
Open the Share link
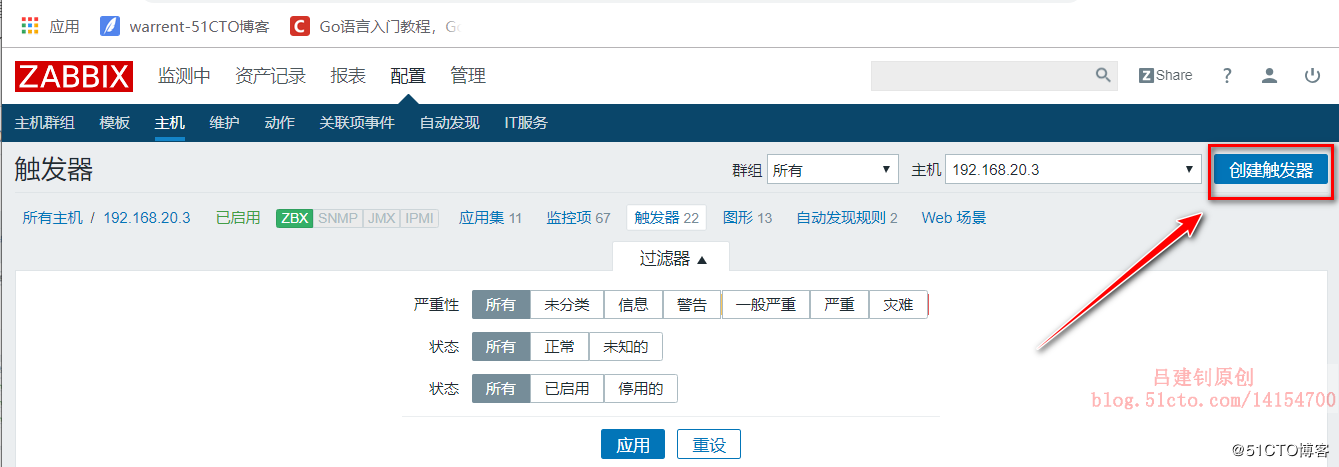1166,75
